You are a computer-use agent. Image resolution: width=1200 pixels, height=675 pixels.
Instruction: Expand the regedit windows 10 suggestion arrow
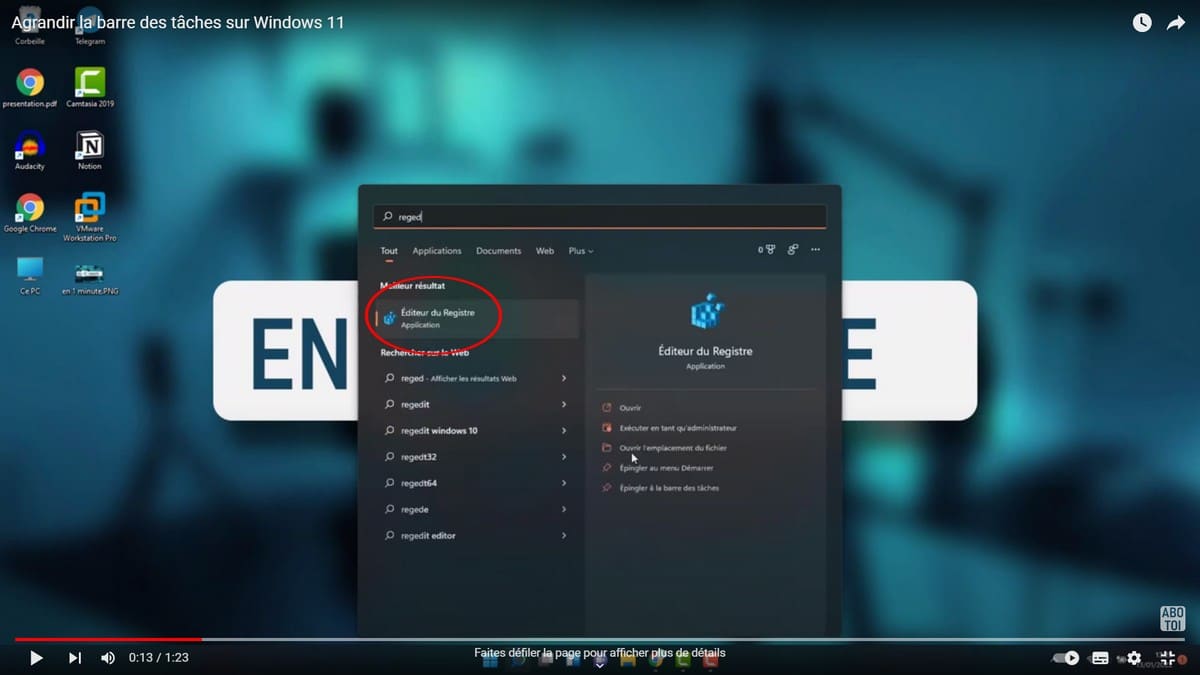pyautogui.click(x=564, y=431)
